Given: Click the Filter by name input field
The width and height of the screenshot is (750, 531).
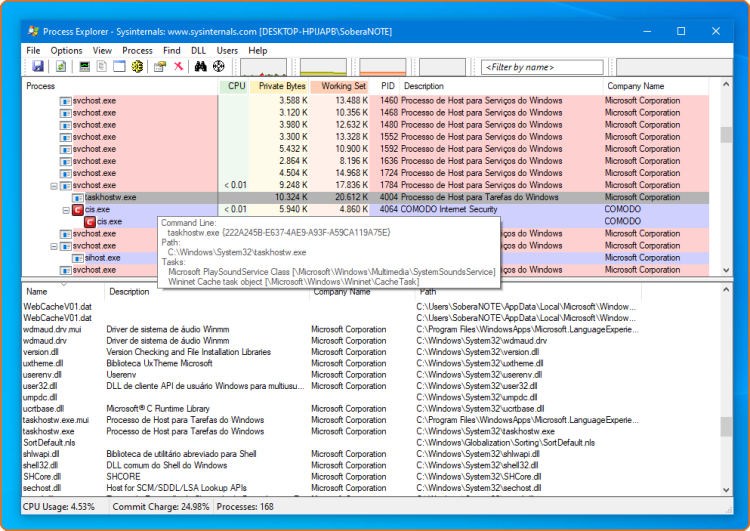Looking at the screenshot, I should pyautogui.click(x=542, y=67).
